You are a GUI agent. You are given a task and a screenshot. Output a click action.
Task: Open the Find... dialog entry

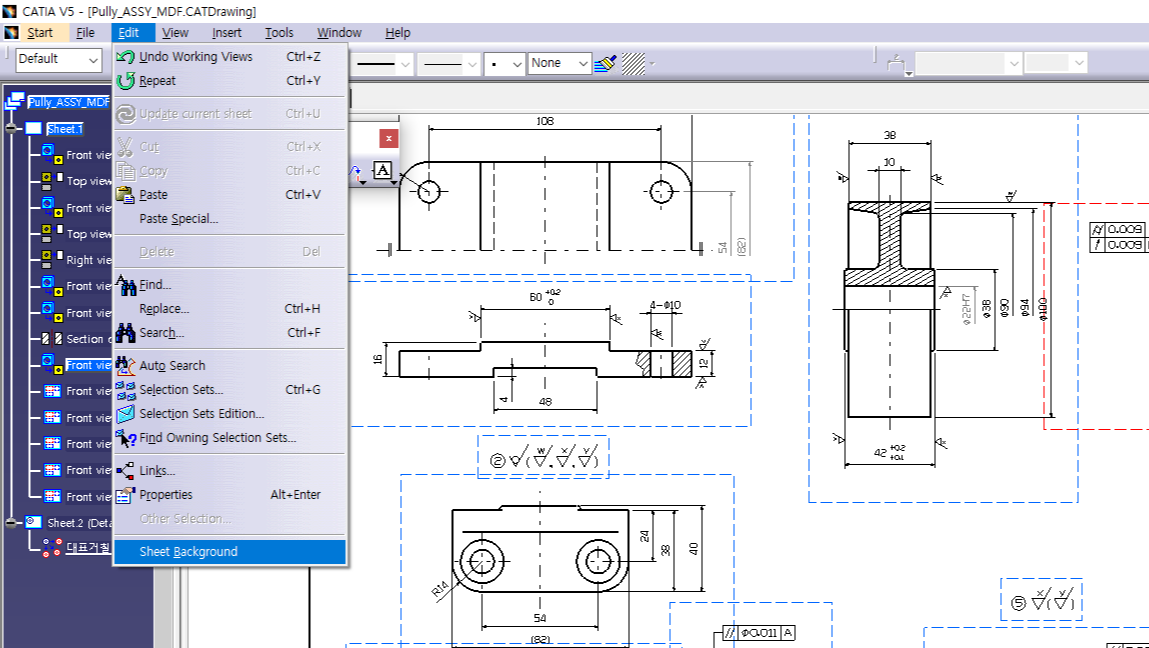(x=229, y=284)
